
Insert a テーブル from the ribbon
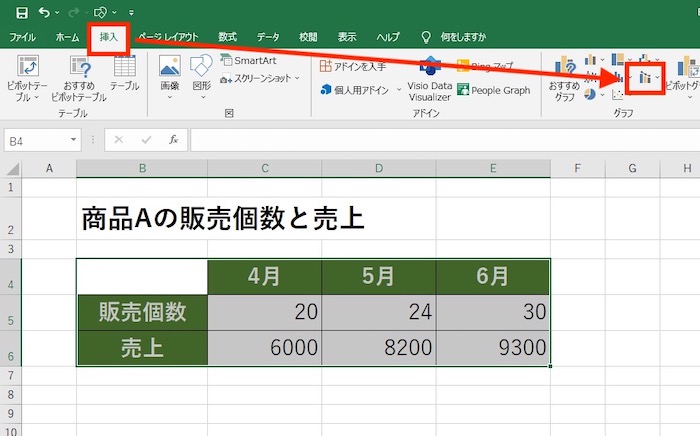tap(125, 74)
